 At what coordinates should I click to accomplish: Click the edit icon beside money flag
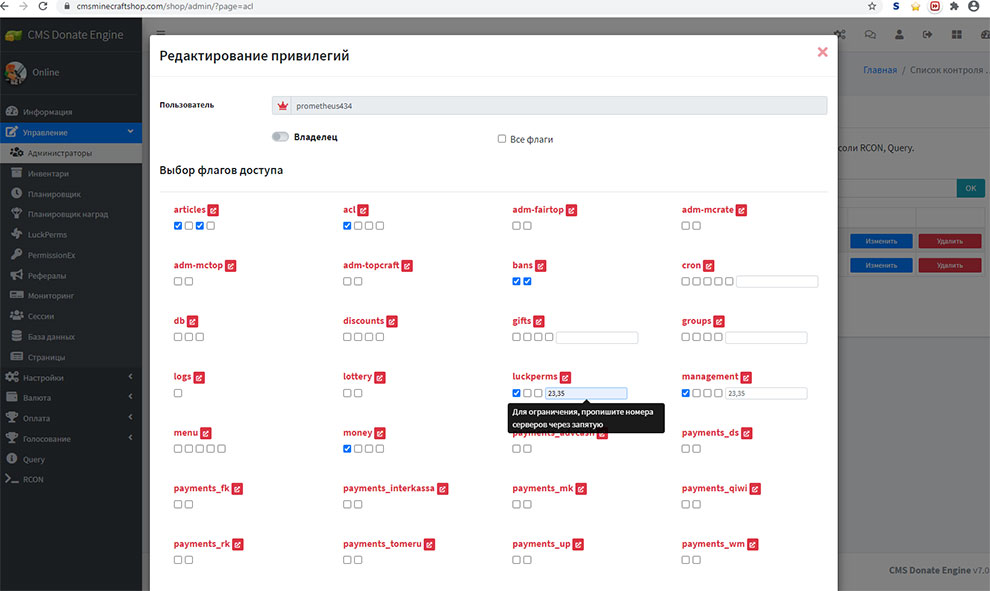click(380, 433)
